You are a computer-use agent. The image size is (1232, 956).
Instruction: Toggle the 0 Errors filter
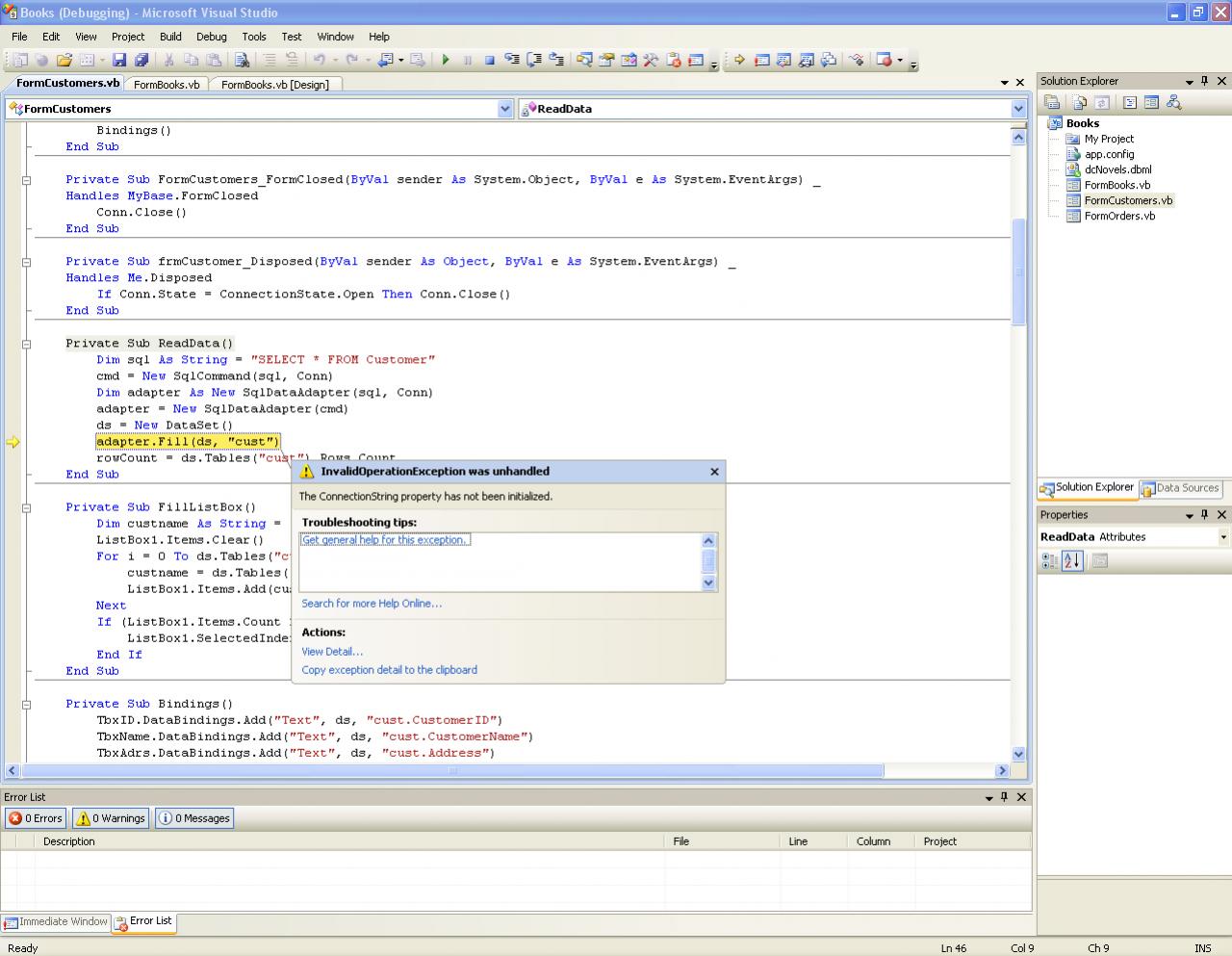click(x=36, y=818)
